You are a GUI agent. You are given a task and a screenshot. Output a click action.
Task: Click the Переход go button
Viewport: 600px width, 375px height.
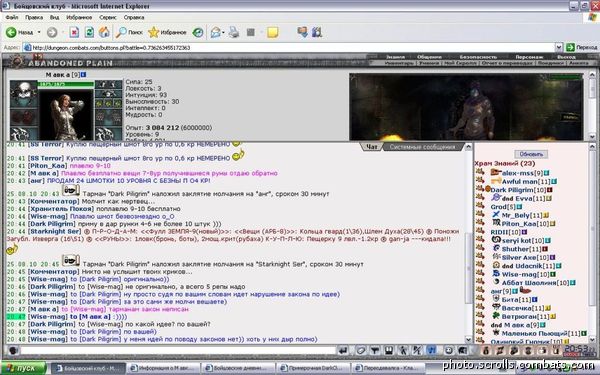pyautogui.click(x=582, y=47)
